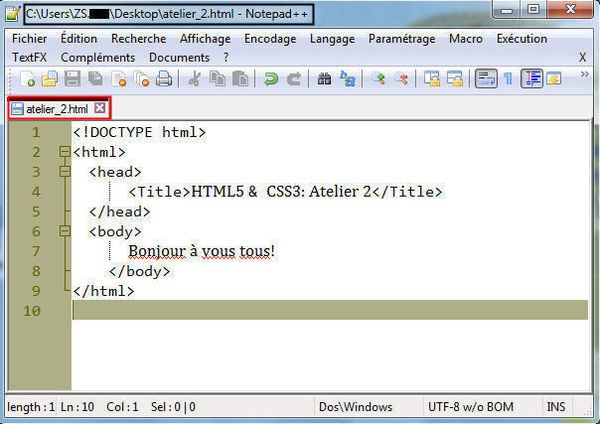Screen dimensions: 600x424
Task: Open the Édition menu
Action: tap(79, 39)
